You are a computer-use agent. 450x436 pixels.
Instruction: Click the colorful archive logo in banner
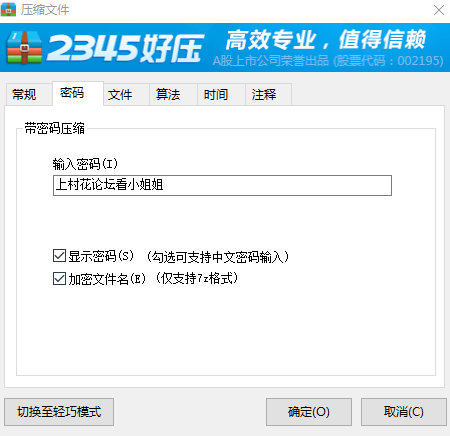click(24, 47)
